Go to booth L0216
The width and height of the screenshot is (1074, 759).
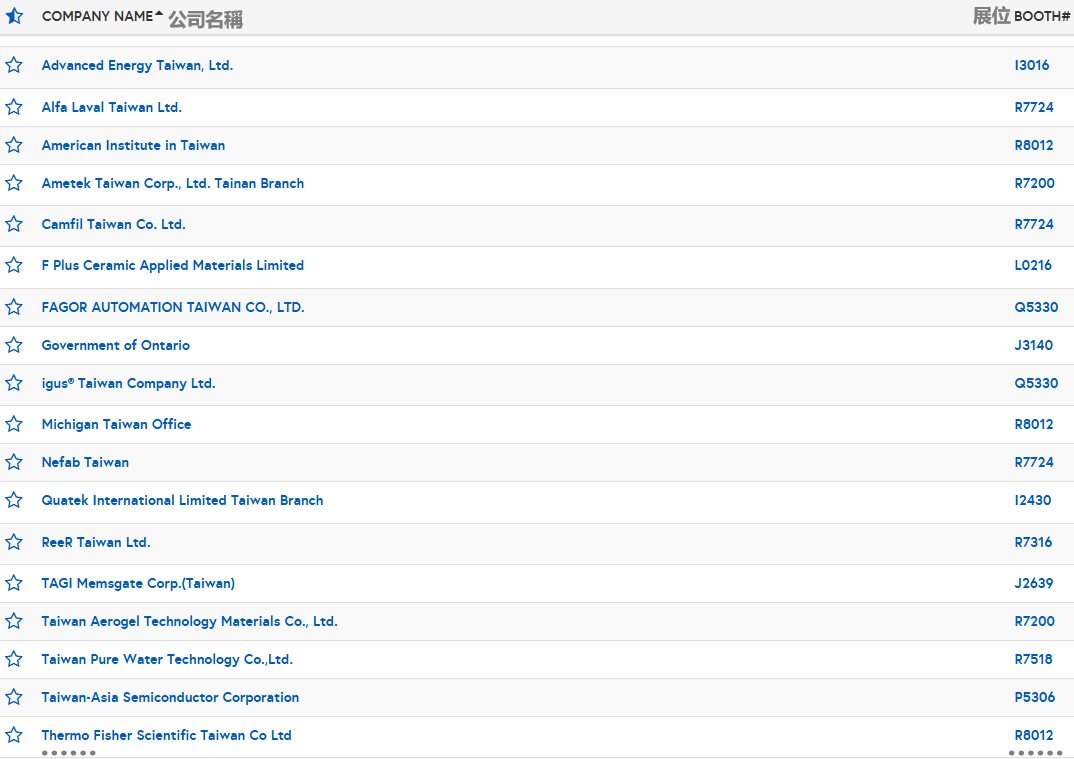point(1033,265)
